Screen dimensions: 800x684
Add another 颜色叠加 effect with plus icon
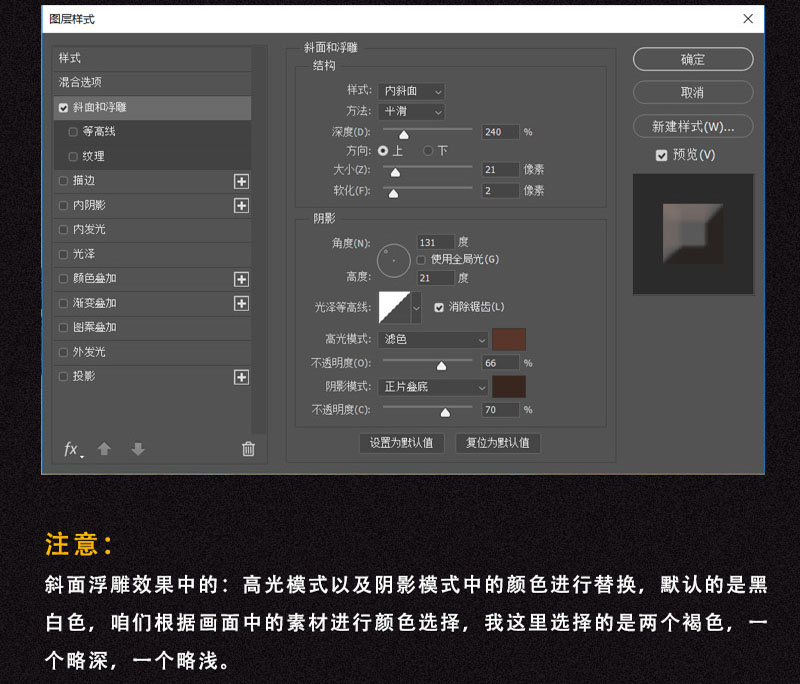tap(241, 279)
